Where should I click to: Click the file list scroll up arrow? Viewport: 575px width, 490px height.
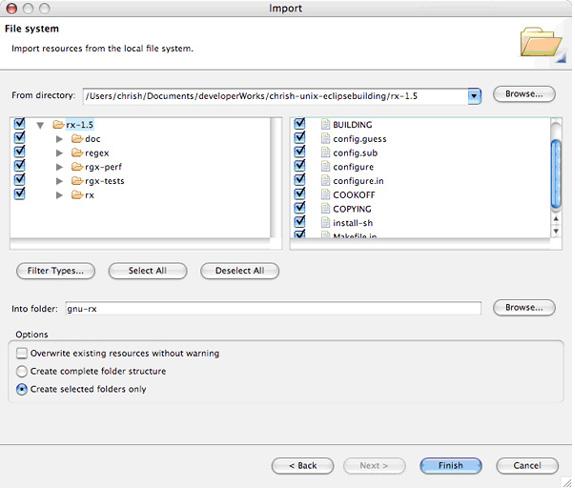point(556,219)
